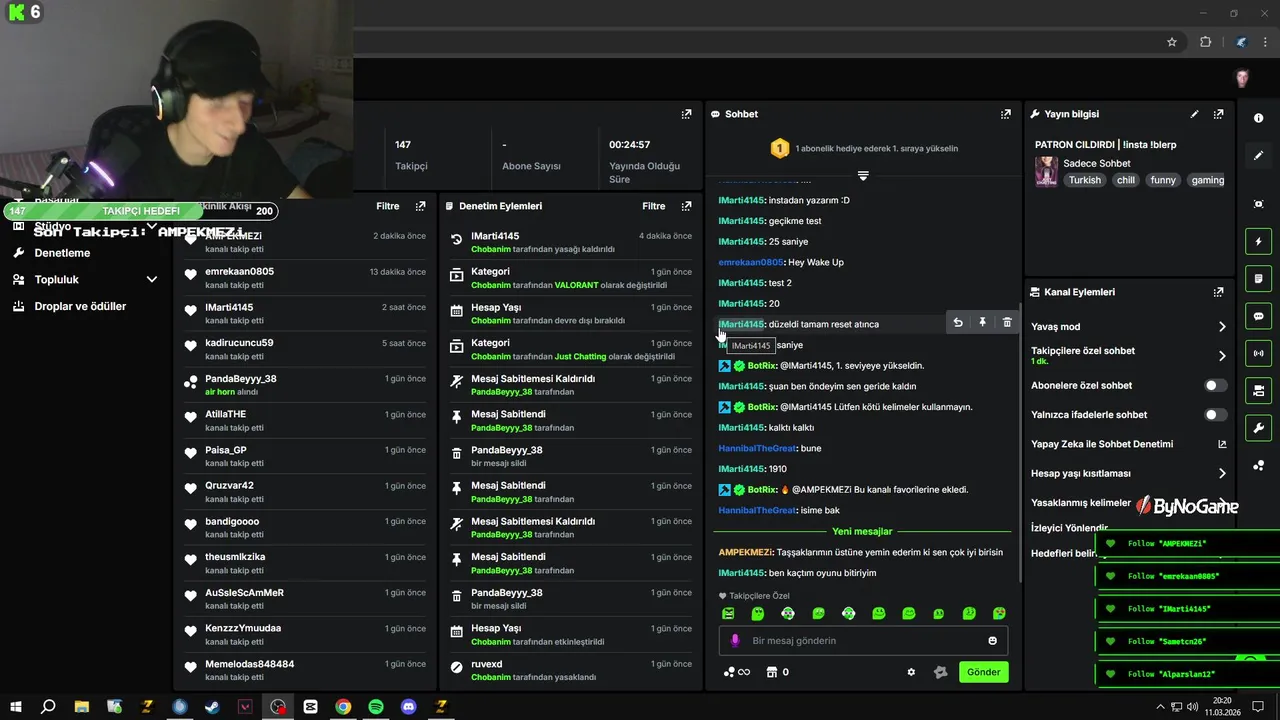Click the wrench icon in right sidebar
The width and height of the screenshot is (1280, 720).
point(1258,428)
